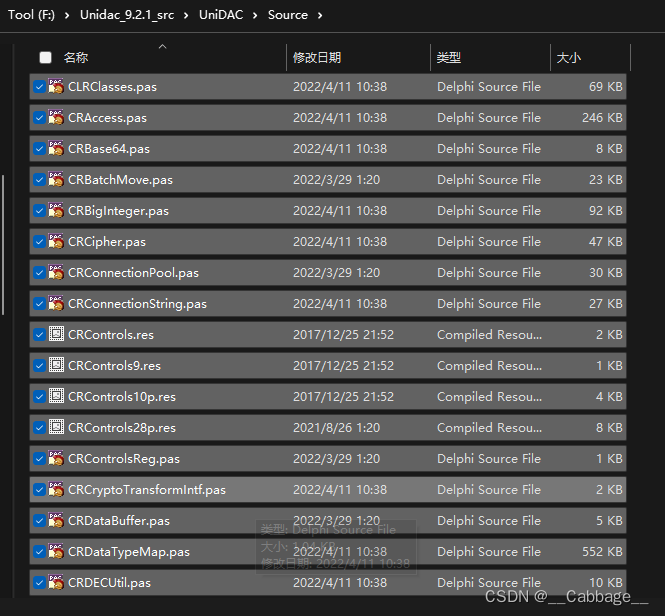
Task: Click the 246 KB size cell
Action: click(602, 118)
